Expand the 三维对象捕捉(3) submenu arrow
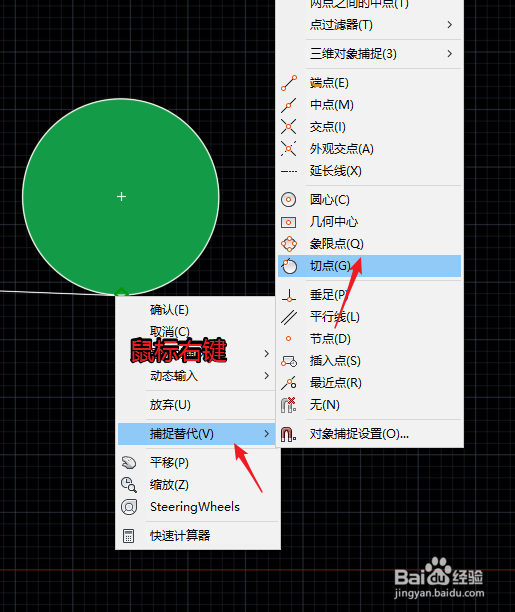This screenshot has width=515, height=612. [450, 53]
